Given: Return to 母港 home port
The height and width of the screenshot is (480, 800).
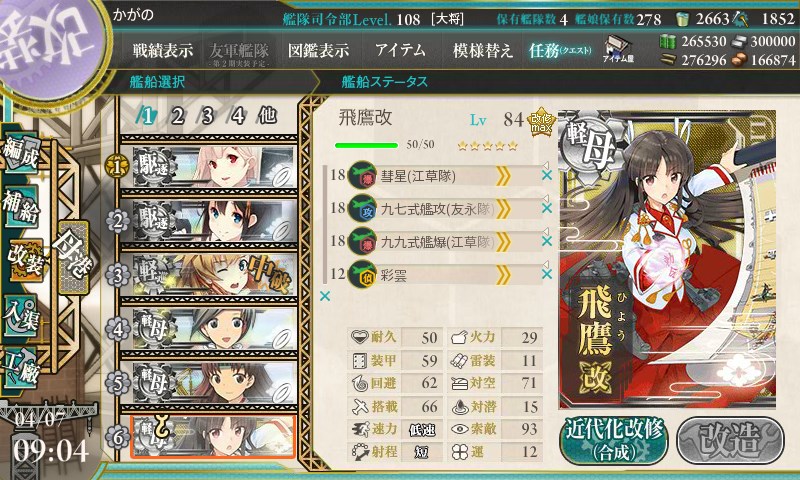Looking at the screenshot, I should point(73,258).
